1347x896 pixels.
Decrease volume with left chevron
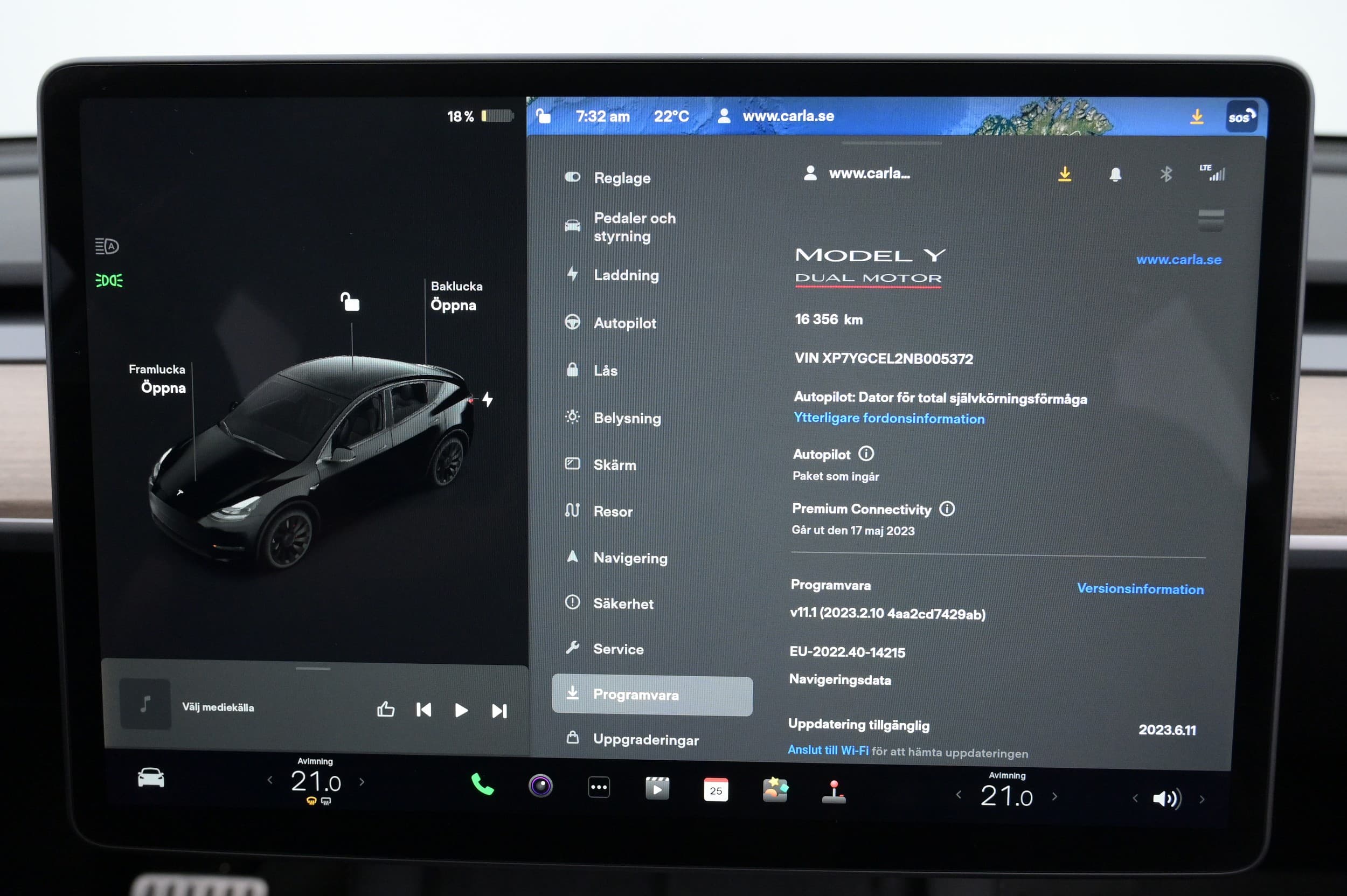pos(1134,798)
